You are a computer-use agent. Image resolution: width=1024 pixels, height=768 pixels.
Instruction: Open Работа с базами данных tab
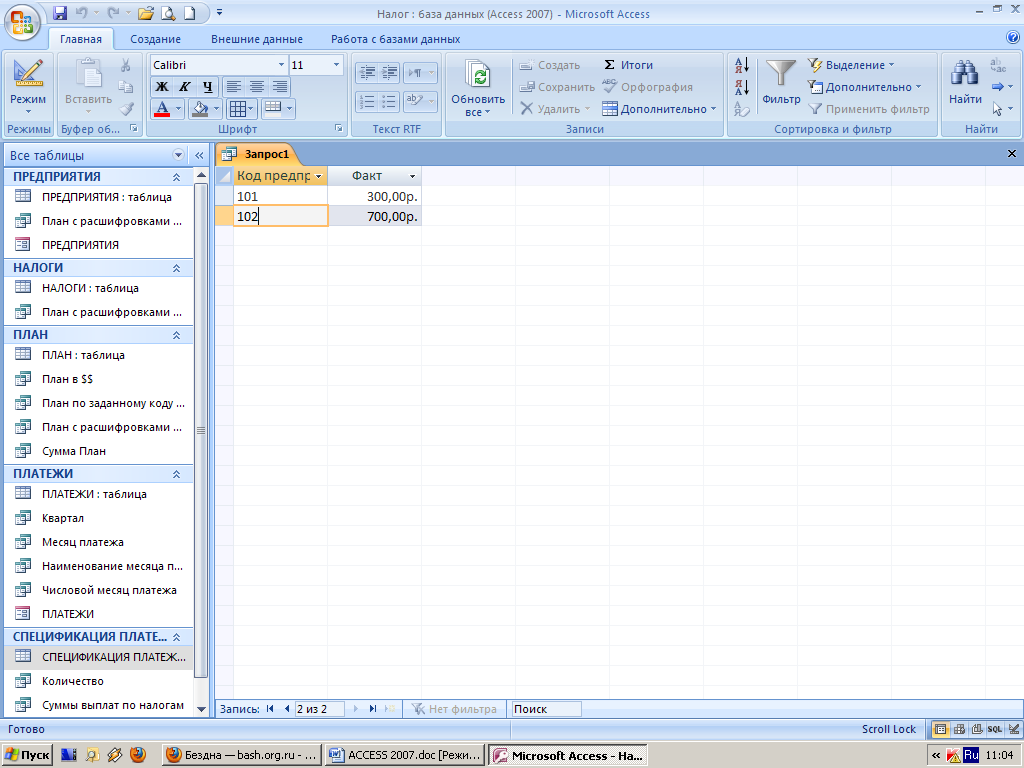point(395,39)
